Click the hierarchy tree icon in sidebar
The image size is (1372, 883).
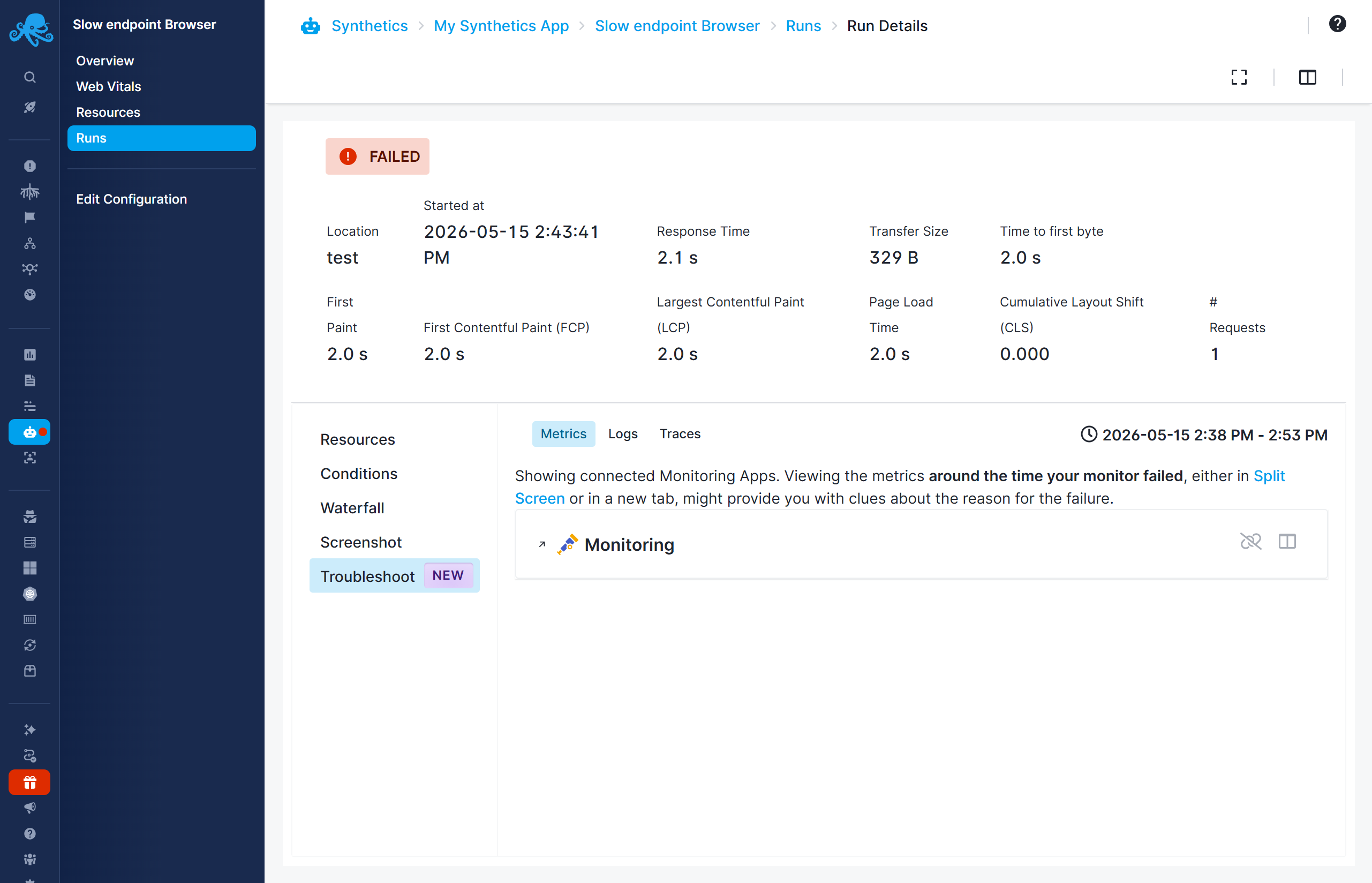tap(30, 244)
